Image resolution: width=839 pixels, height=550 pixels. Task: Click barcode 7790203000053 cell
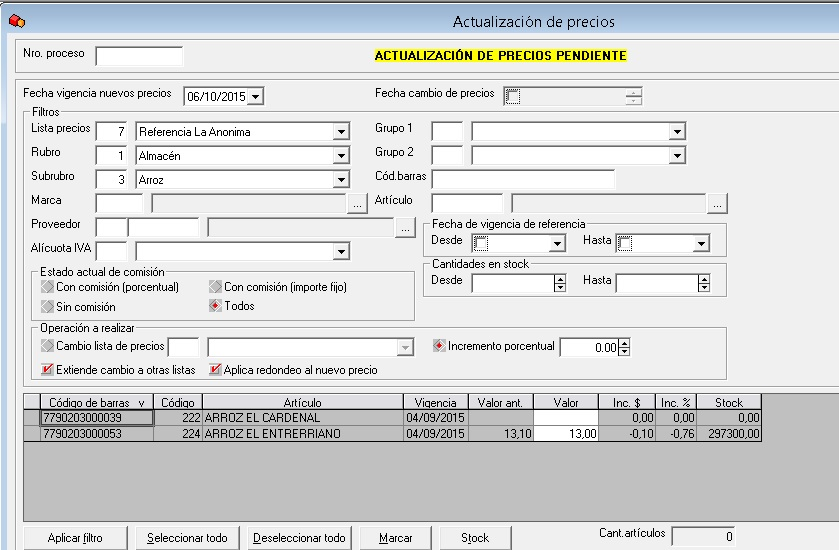coord(97,433)
